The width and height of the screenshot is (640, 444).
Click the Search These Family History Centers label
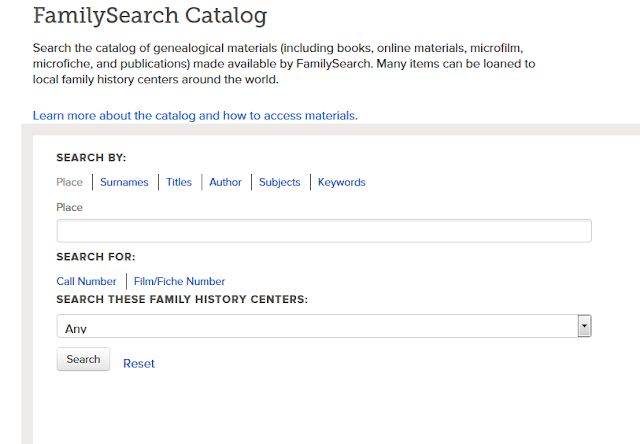coord(181,299)
